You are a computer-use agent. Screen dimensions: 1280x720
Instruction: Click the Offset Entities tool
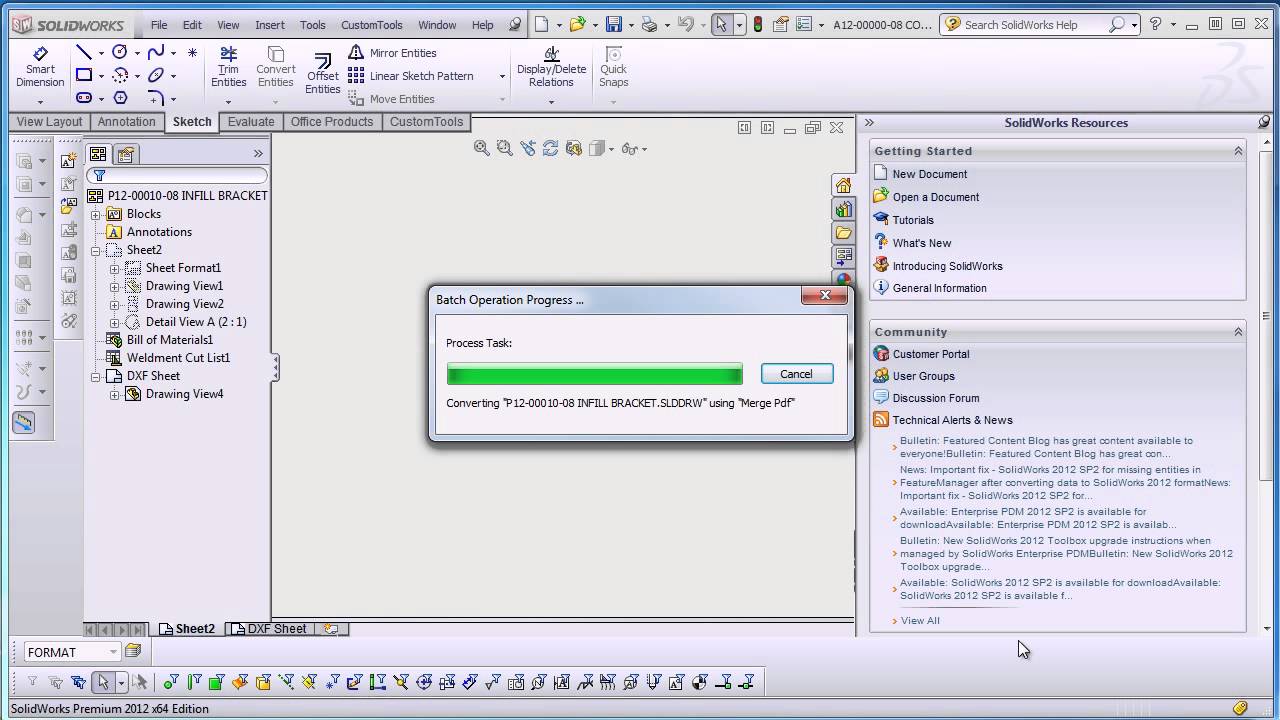tap(322, 74)
